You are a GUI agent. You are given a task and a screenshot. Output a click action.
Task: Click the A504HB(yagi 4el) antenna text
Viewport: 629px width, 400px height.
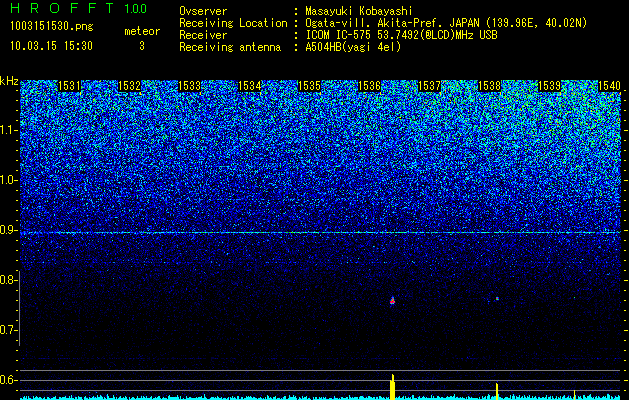point(353,47)
